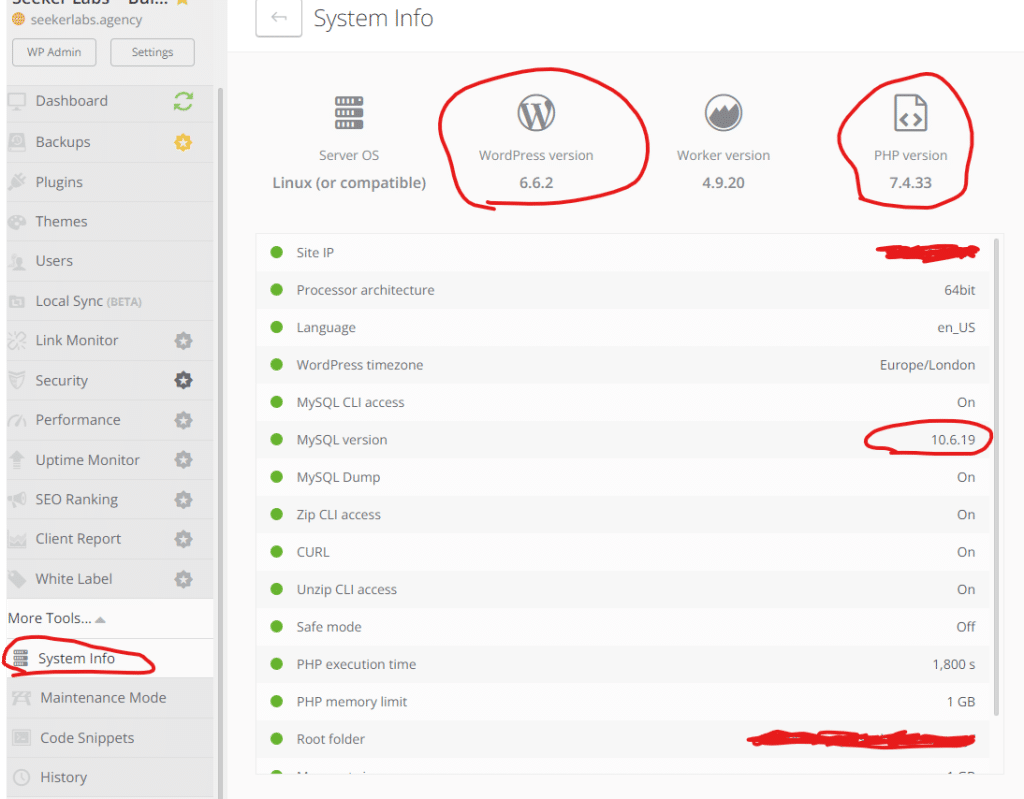This screenshot has height=799, width=1024.
Task: Click the Performance add-on badge icon
Action: click(x=184, y=420)
